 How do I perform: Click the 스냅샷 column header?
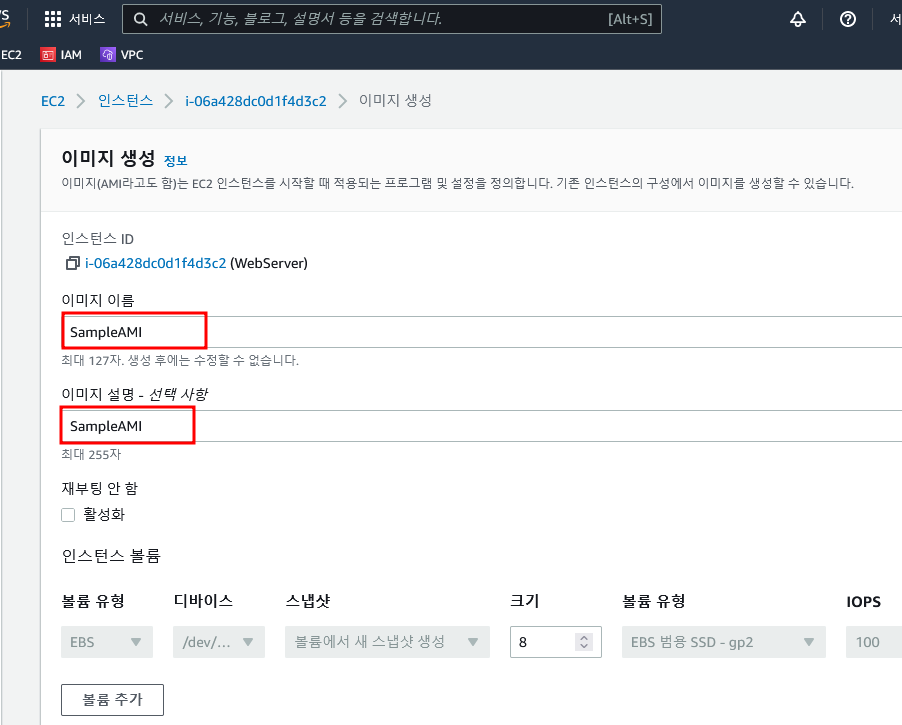(x=308, y=601)
